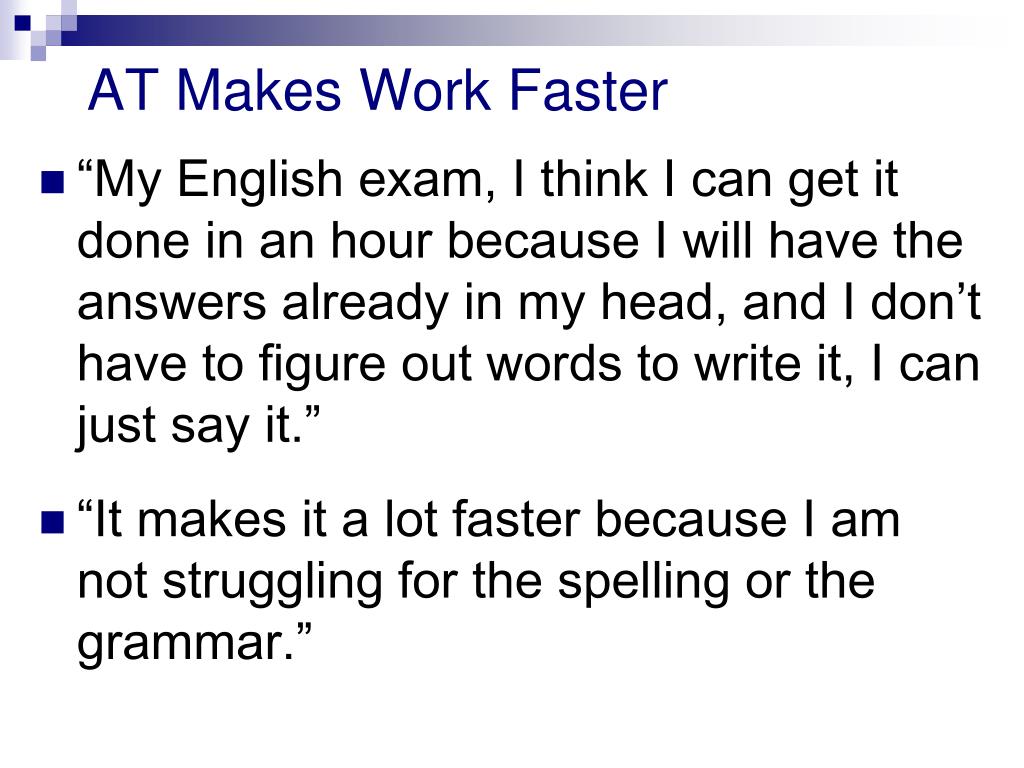Click the word 'spelling' in second quote
This screenshot has height=768, width=1024.
coord(643,583)
